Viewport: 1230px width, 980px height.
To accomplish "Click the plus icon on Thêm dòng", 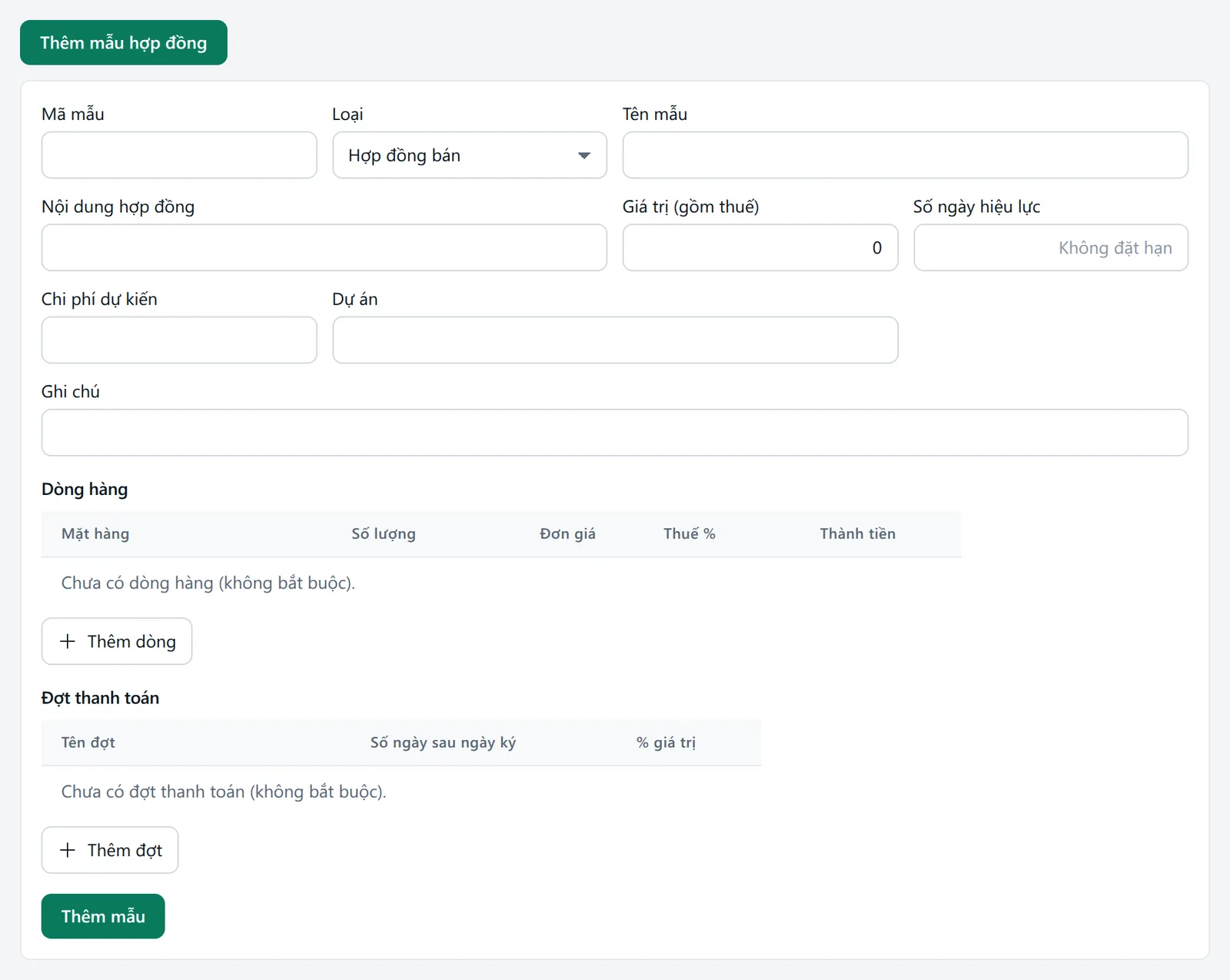I will point(68,641).
